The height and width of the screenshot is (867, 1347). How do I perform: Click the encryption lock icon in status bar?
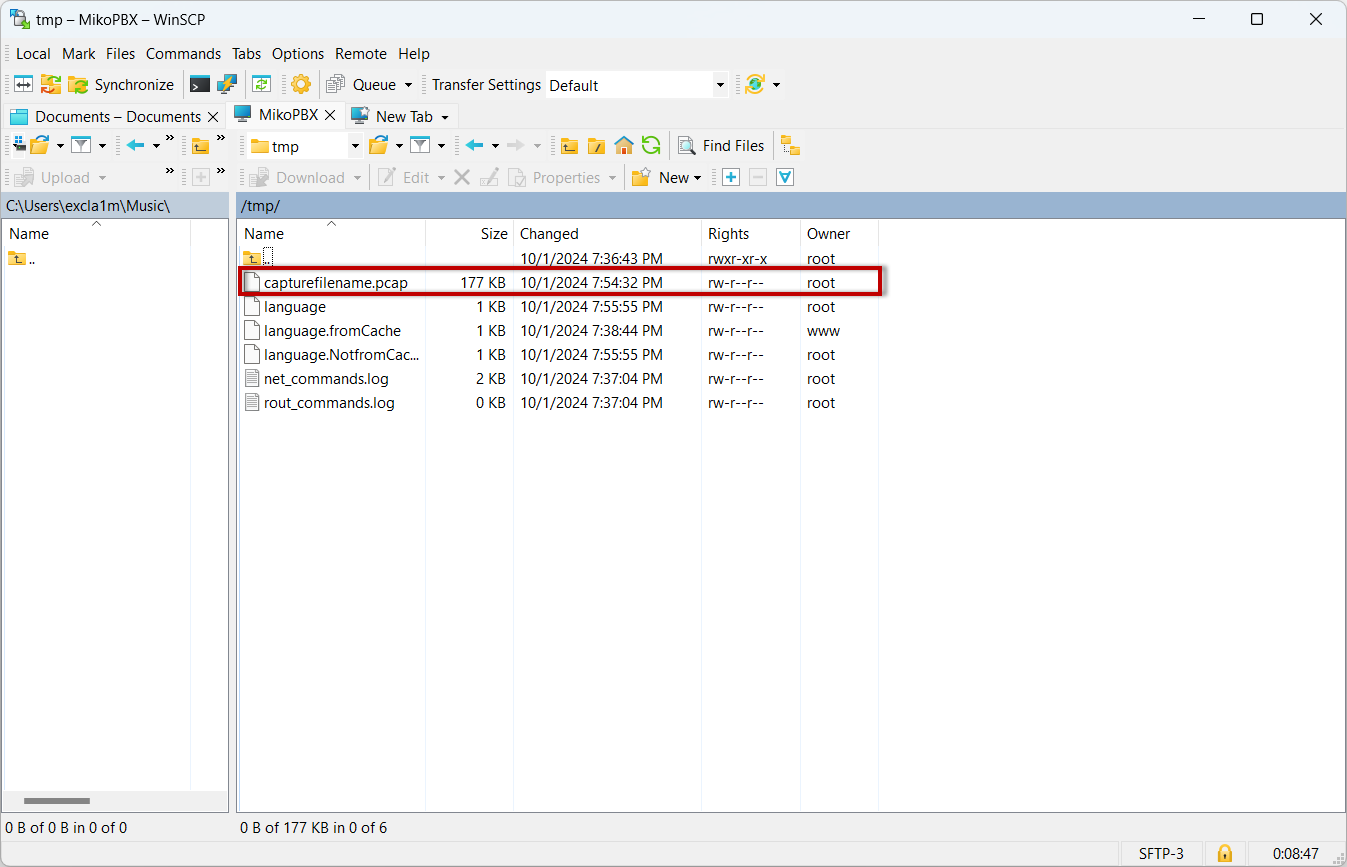pyautogui.click(x=1224, y=853)
